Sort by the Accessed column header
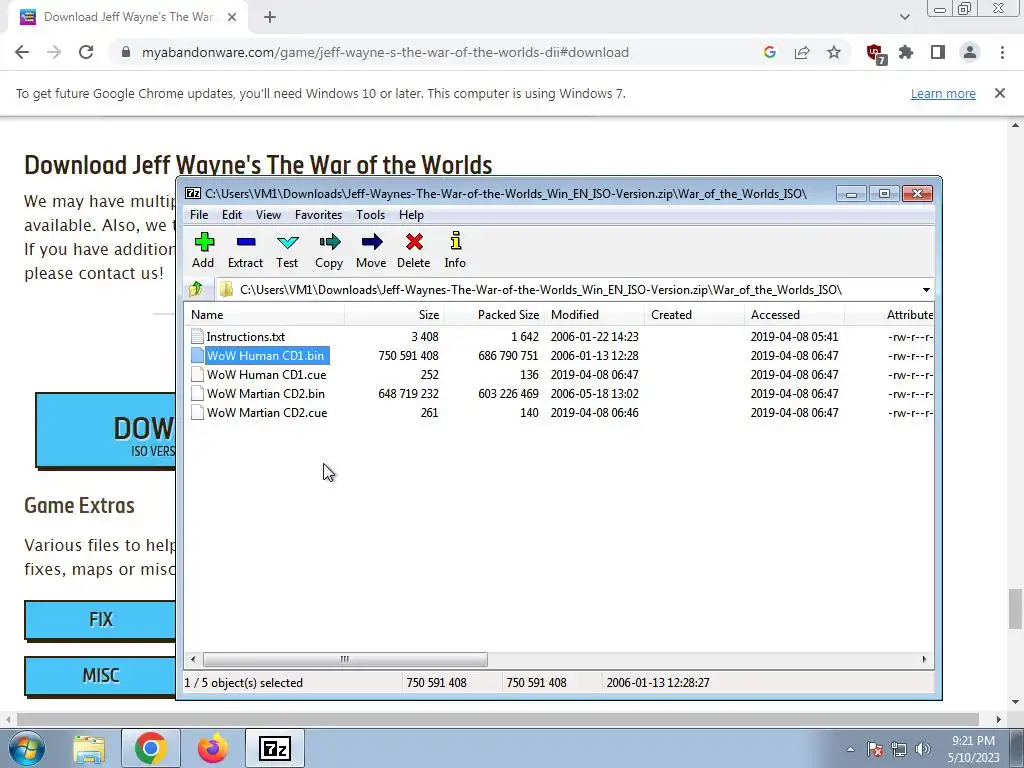Screen dimensions: 1024x768 click(x=794, y=315)
